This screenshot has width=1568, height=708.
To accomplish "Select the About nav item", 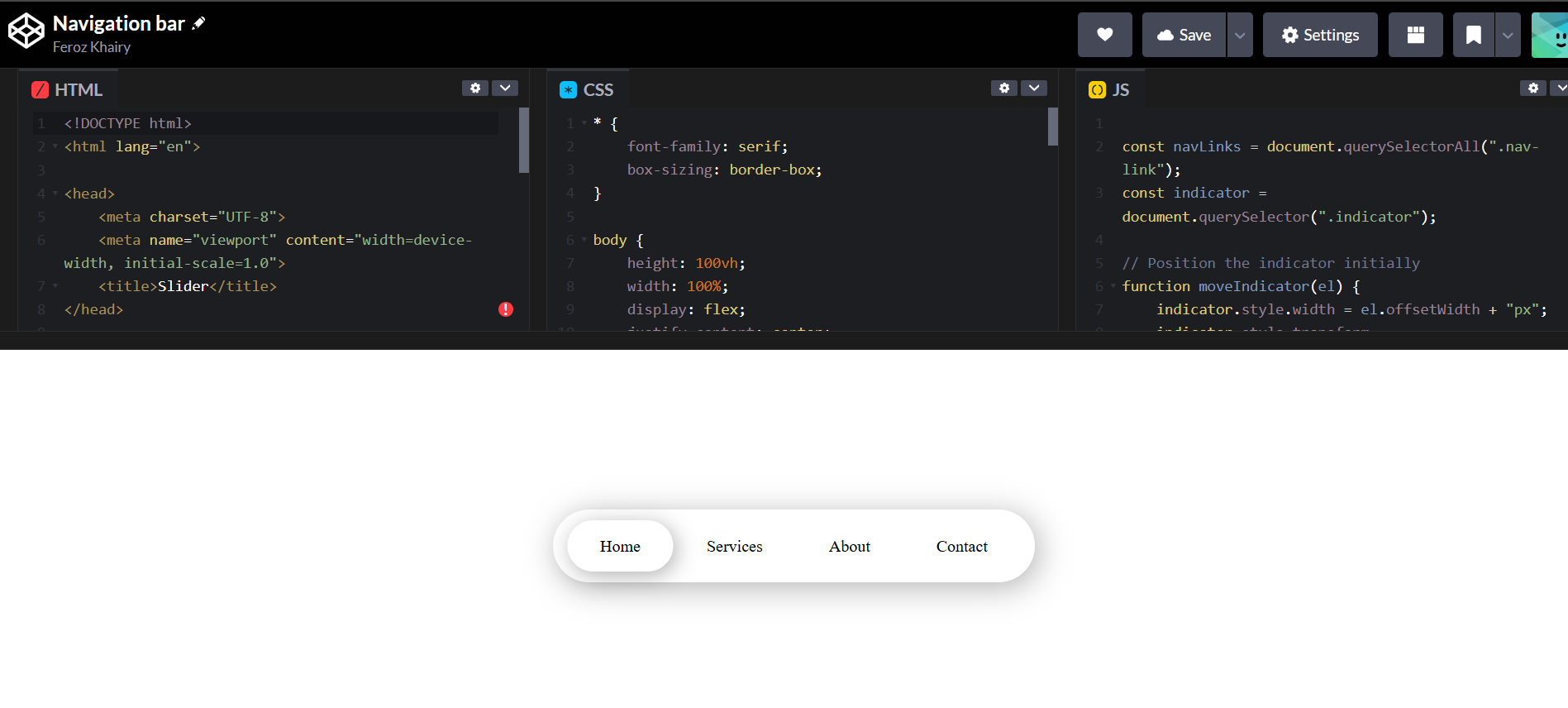I will tap(849, 547).
